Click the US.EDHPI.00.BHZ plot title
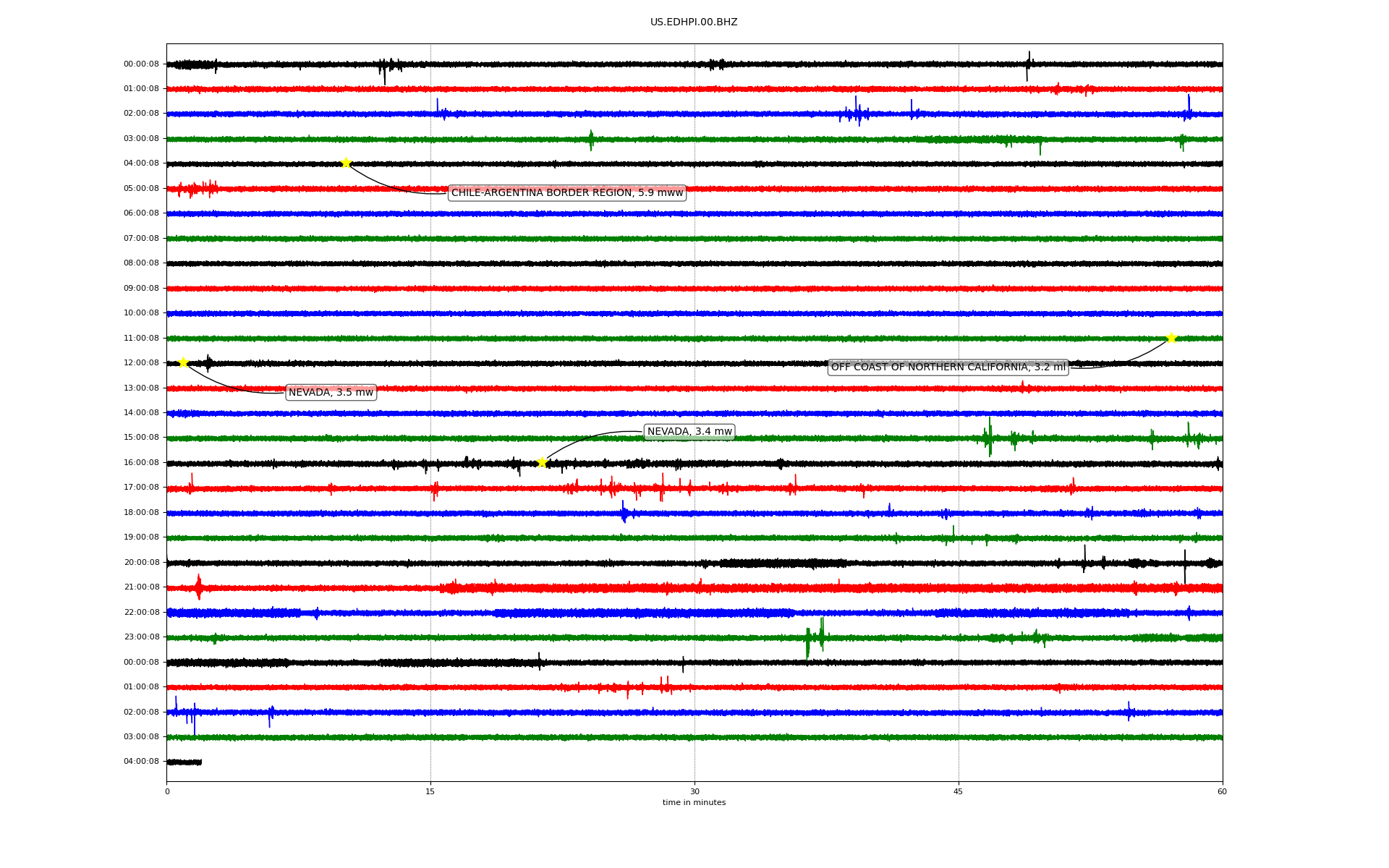The width and height of the screenshot is (1389, 868). [x=693, y=22]
